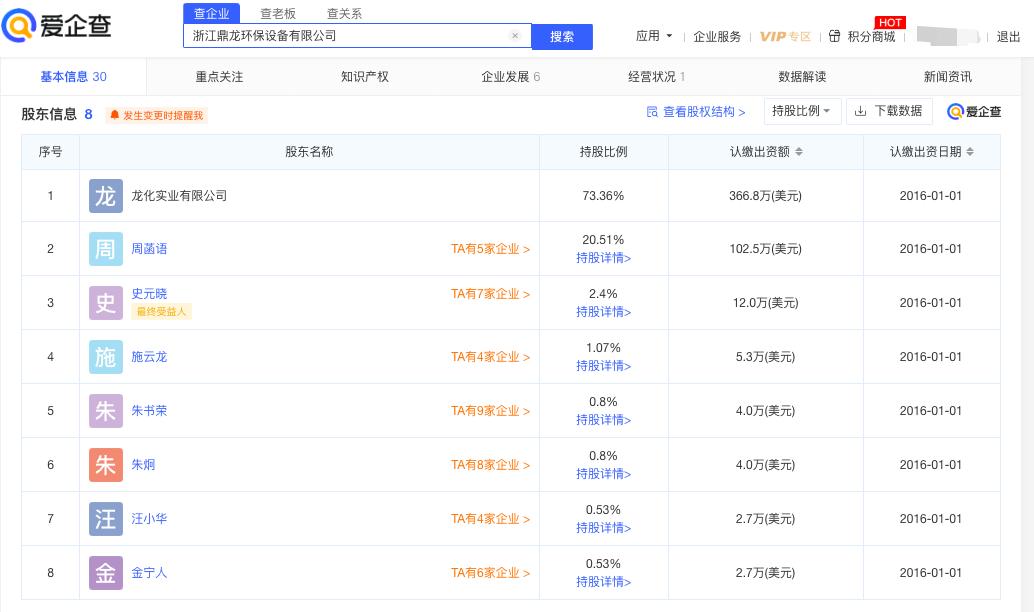Switch to the 知识产权 tab
This screenshot has height=612, width=1034.
tap(364, 76)
